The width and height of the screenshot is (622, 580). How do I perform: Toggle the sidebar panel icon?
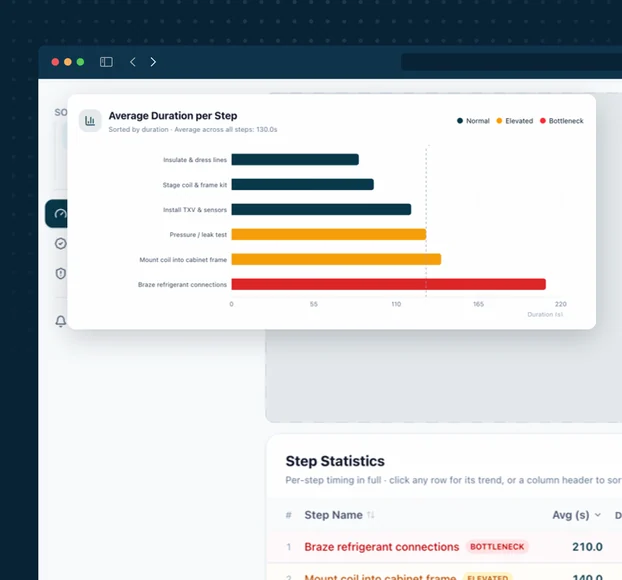coord(106,62)
